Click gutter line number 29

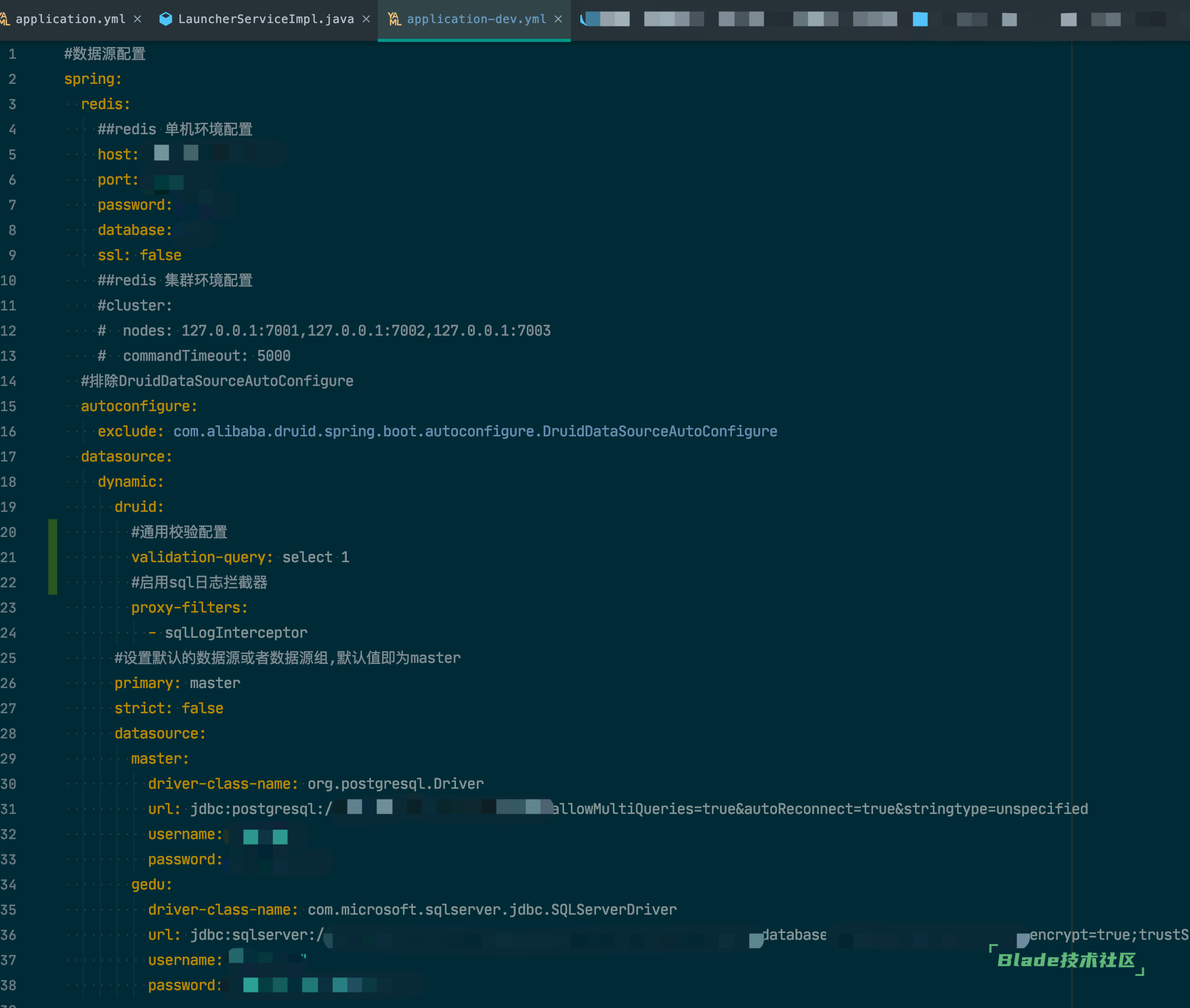(8, 758)
